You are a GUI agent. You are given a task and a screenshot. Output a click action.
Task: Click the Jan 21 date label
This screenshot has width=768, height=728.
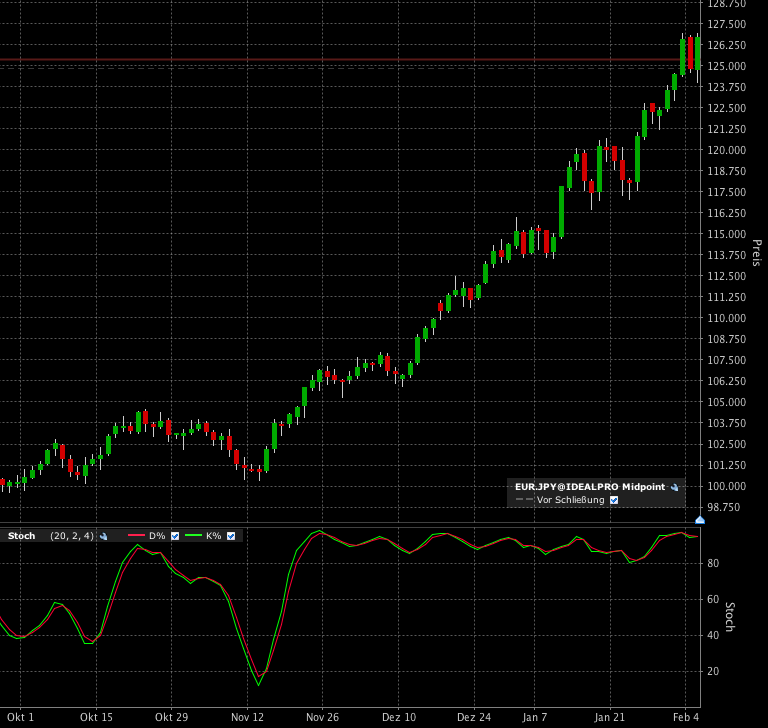[609, 717]
